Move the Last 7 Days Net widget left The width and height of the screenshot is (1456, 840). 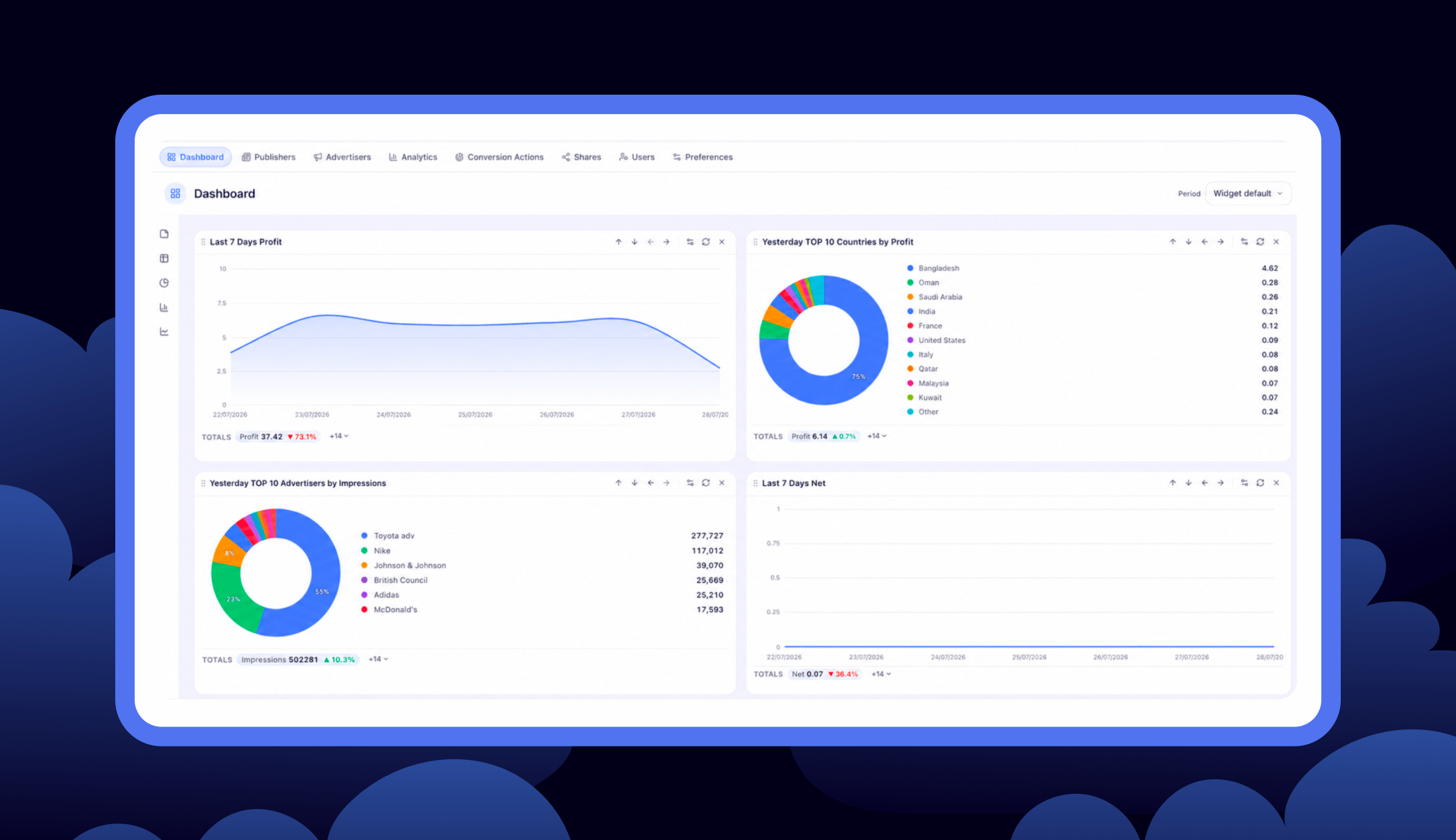pyautogui.click(x=1205, y=483)
